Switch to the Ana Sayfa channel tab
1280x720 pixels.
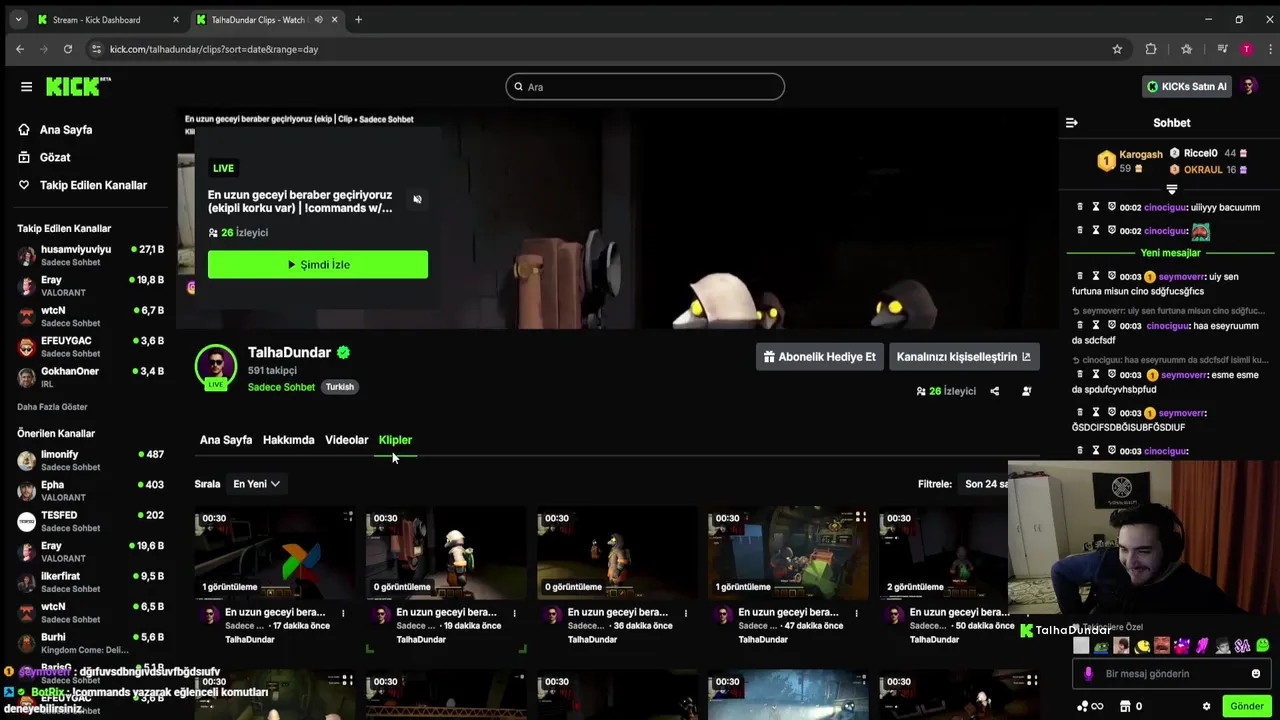click(226, 440)
